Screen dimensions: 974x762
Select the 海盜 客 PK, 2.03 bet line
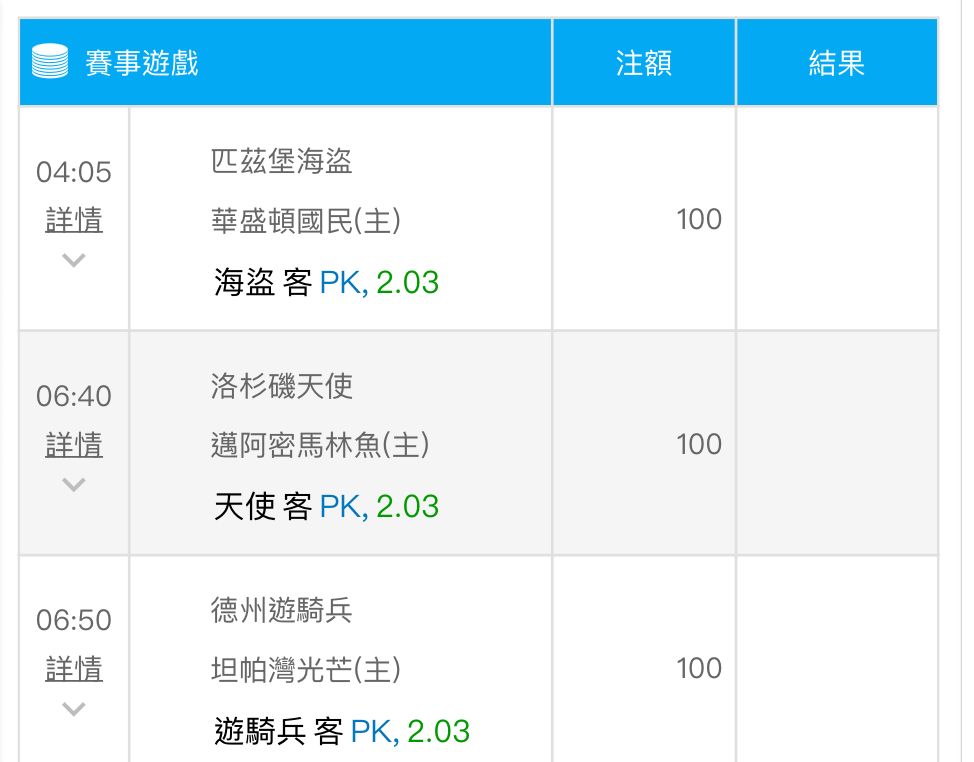tap(326, 283)
